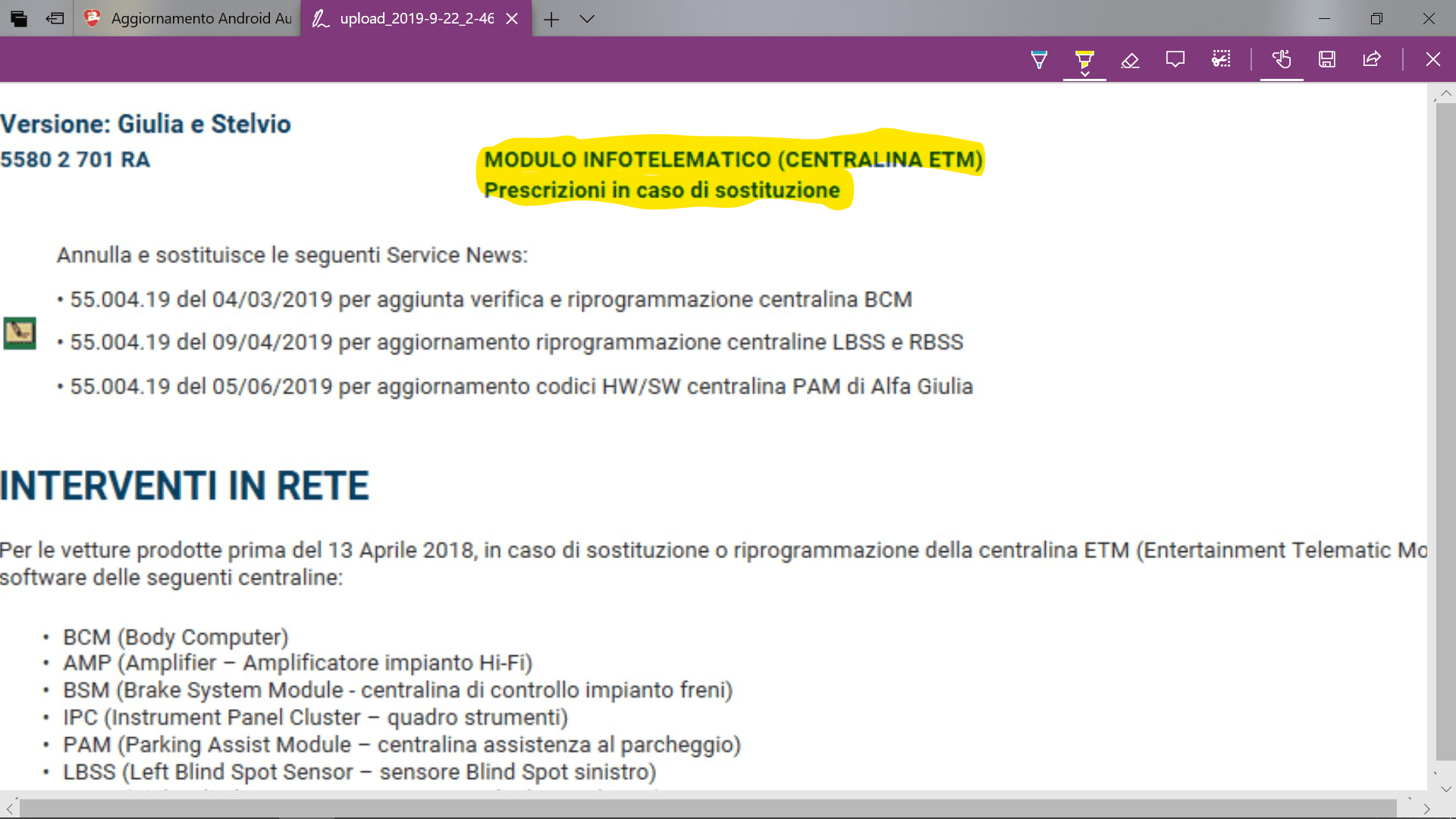
Task: Click the horizontal scrollbar right arrow
Action: [x=1426, y=808]
